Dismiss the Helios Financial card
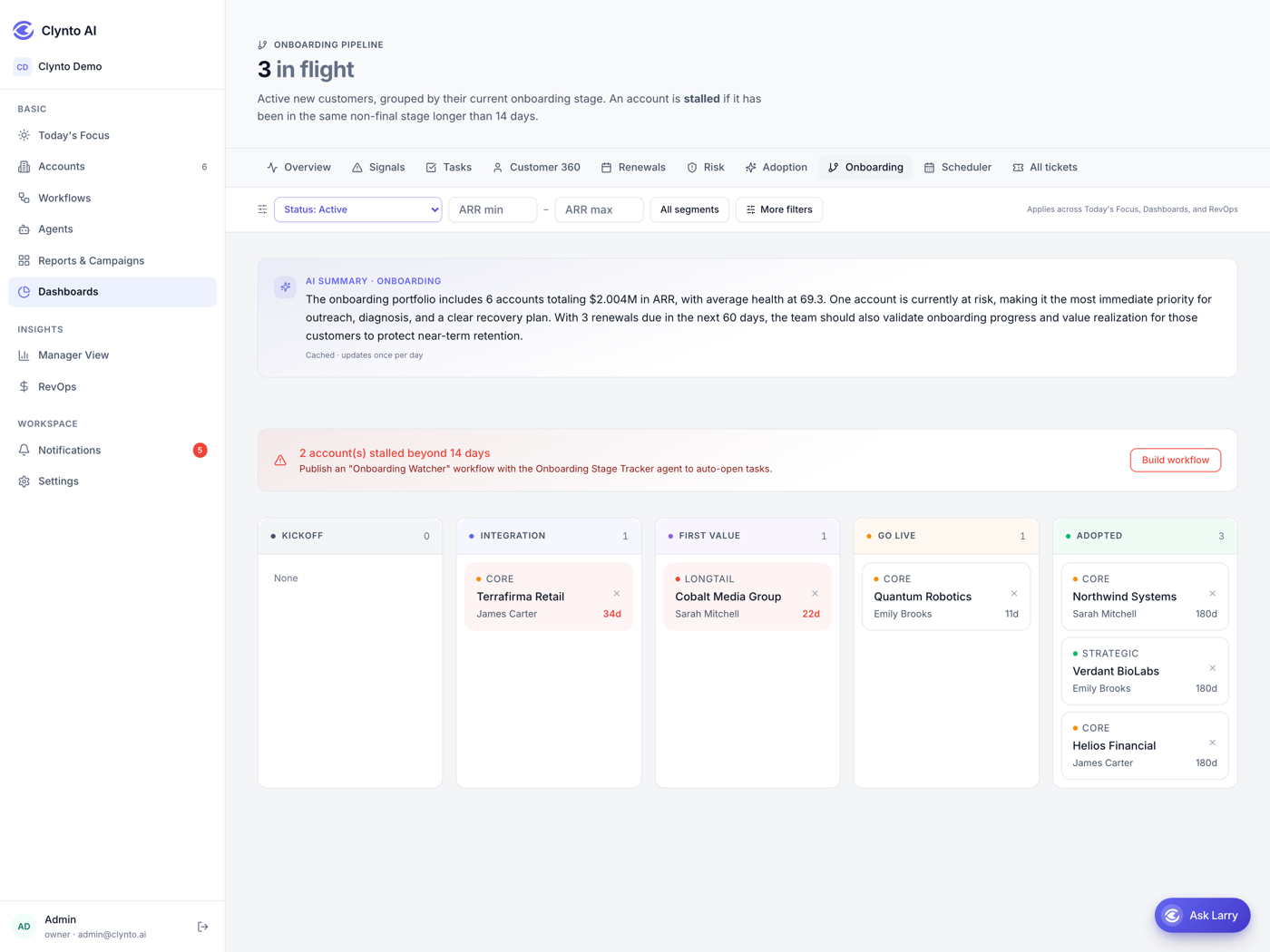Screen dimensions: 1270x952 [x=1213, y=743]
